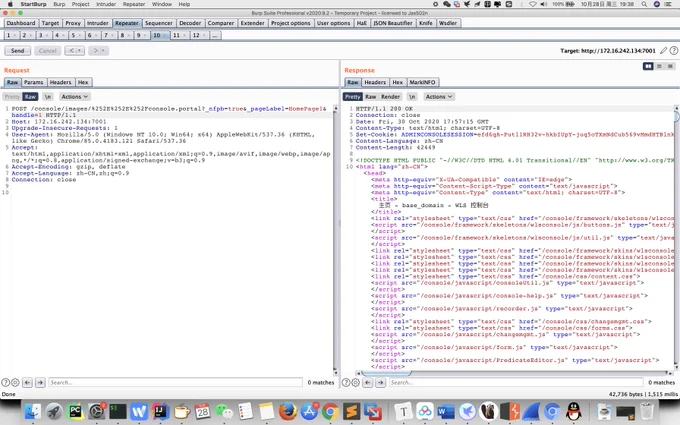Viewport: 680px width, 425px height.
Task: Toggle \n non-printable characters in request
Action: point(48,97)
